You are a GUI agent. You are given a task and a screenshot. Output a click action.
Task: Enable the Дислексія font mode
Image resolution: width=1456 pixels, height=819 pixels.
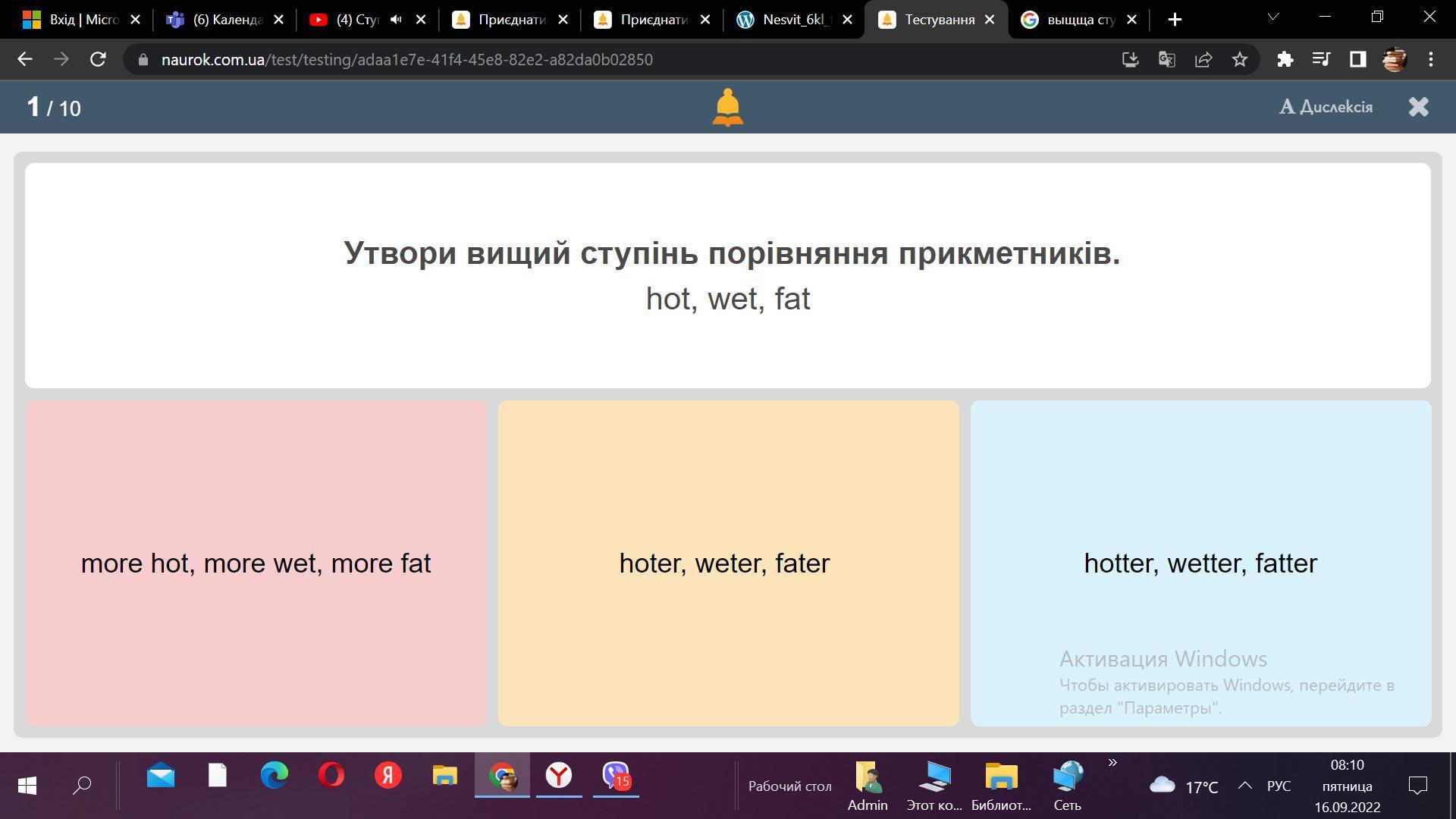pyautogui.click(x=1326, y=107)
